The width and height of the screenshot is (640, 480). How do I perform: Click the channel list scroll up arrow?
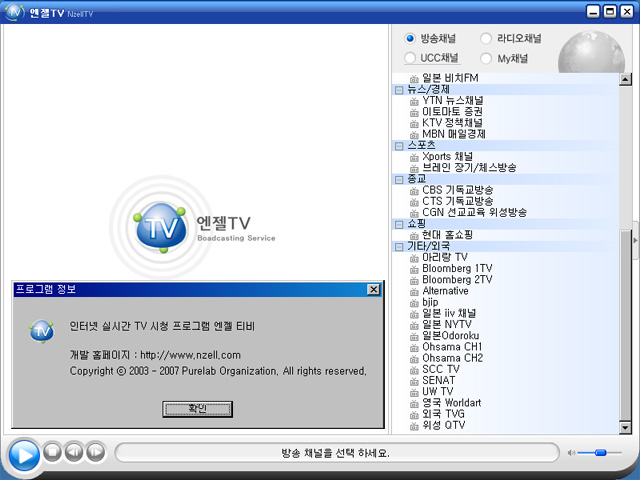coord(625,79)
